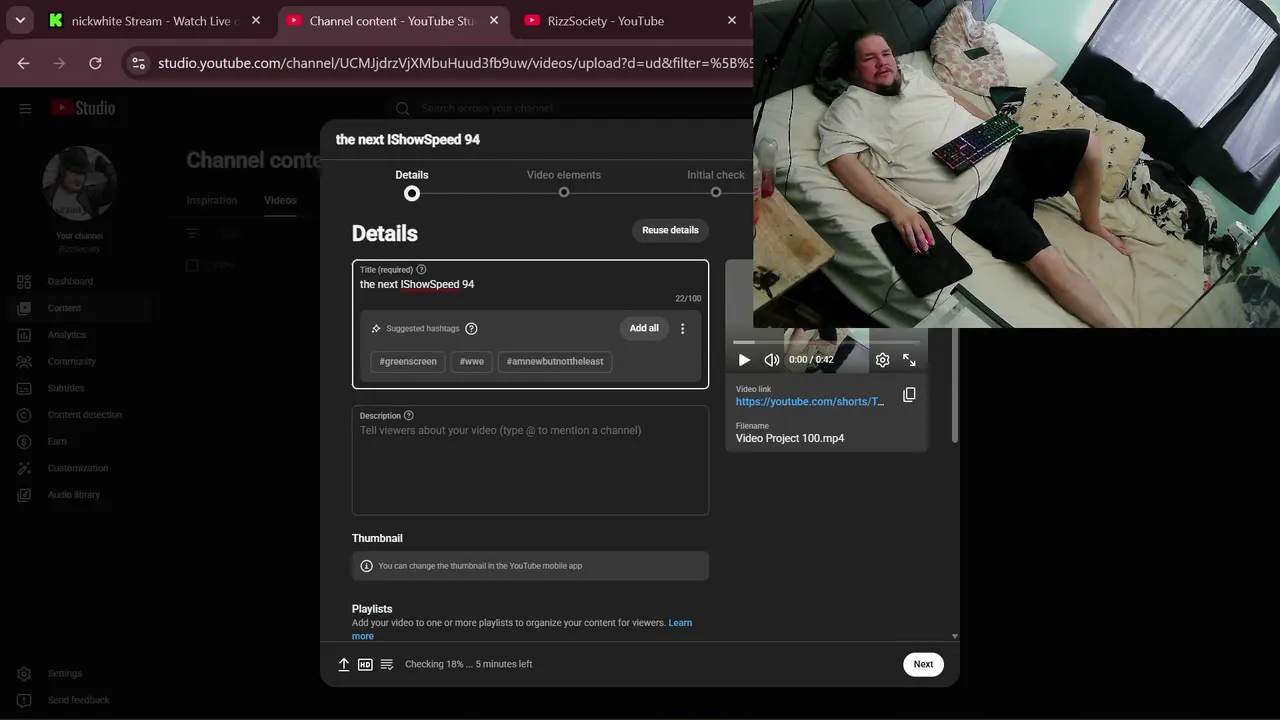This screenshot has width=1280, height=720.
Task: Tick the select-all checkbox in videos list
Action: [x=193, y=265]
